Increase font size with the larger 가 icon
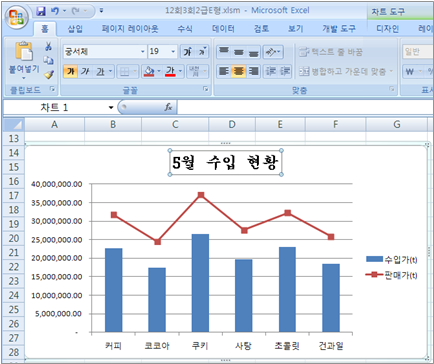 tap(187, 52)
